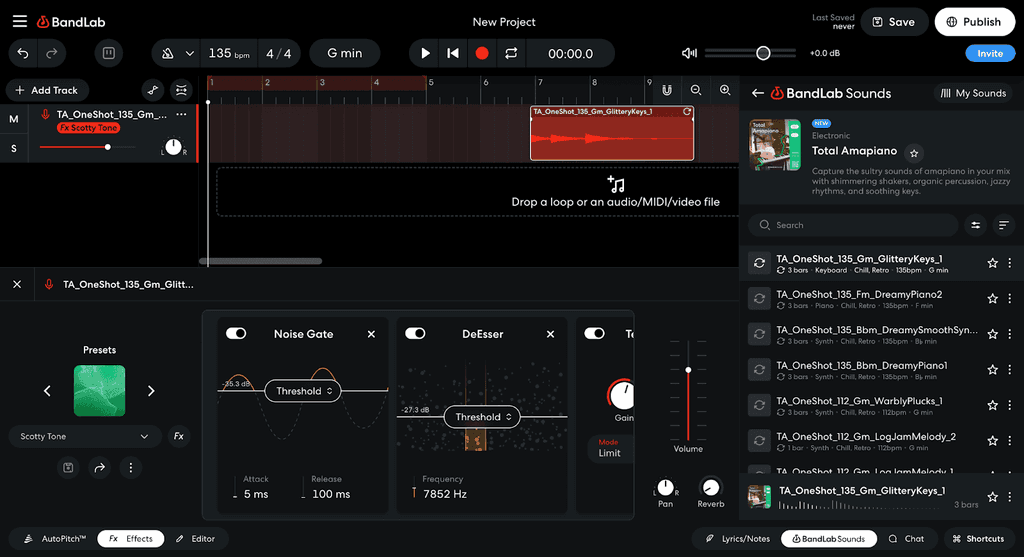Mute the TA_OneShot track
The image size is (1024, 557).
(x=14, y=119)
